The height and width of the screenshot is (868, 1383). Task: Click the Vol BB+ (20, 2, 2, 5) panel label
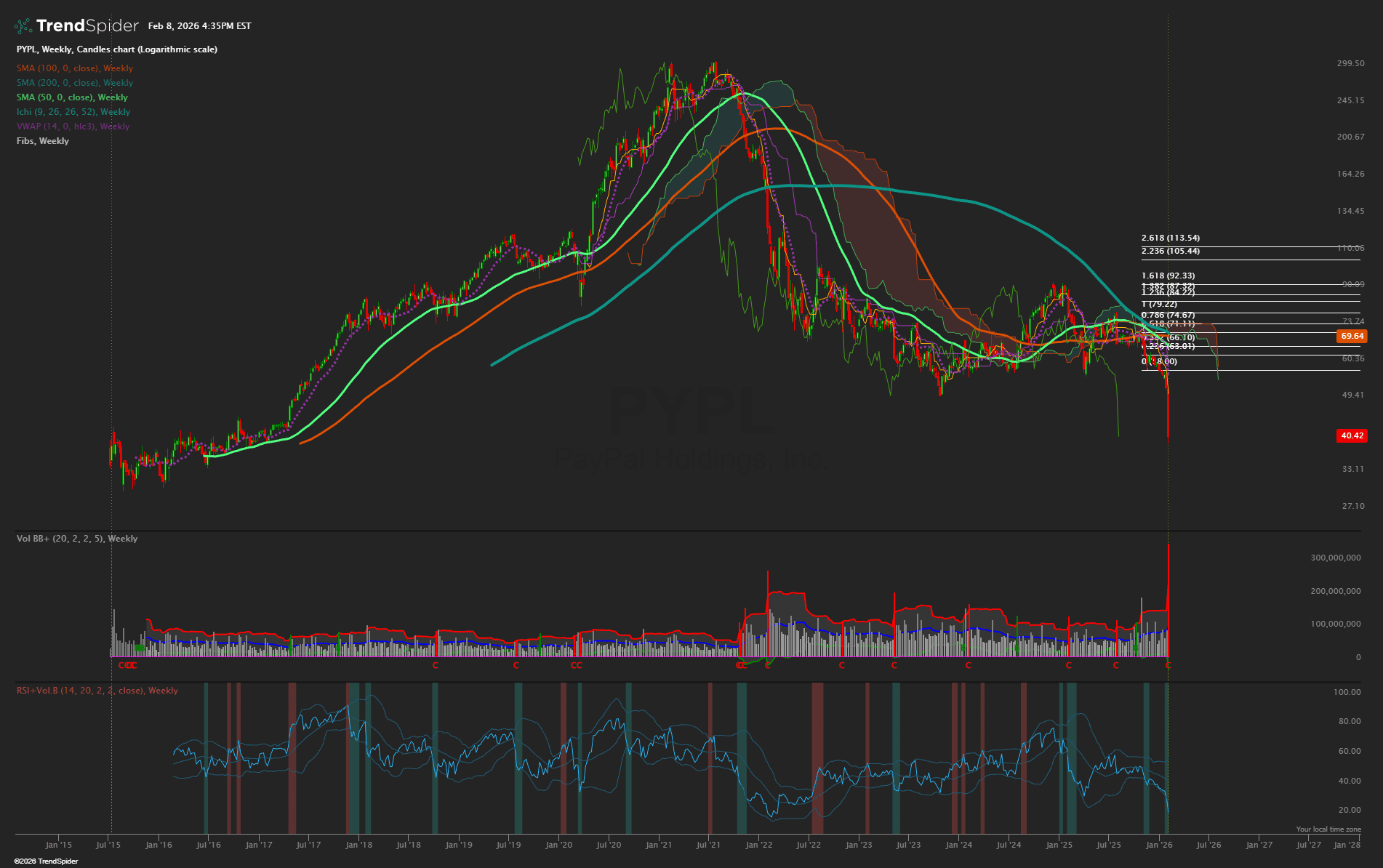(x=77, y=539)
